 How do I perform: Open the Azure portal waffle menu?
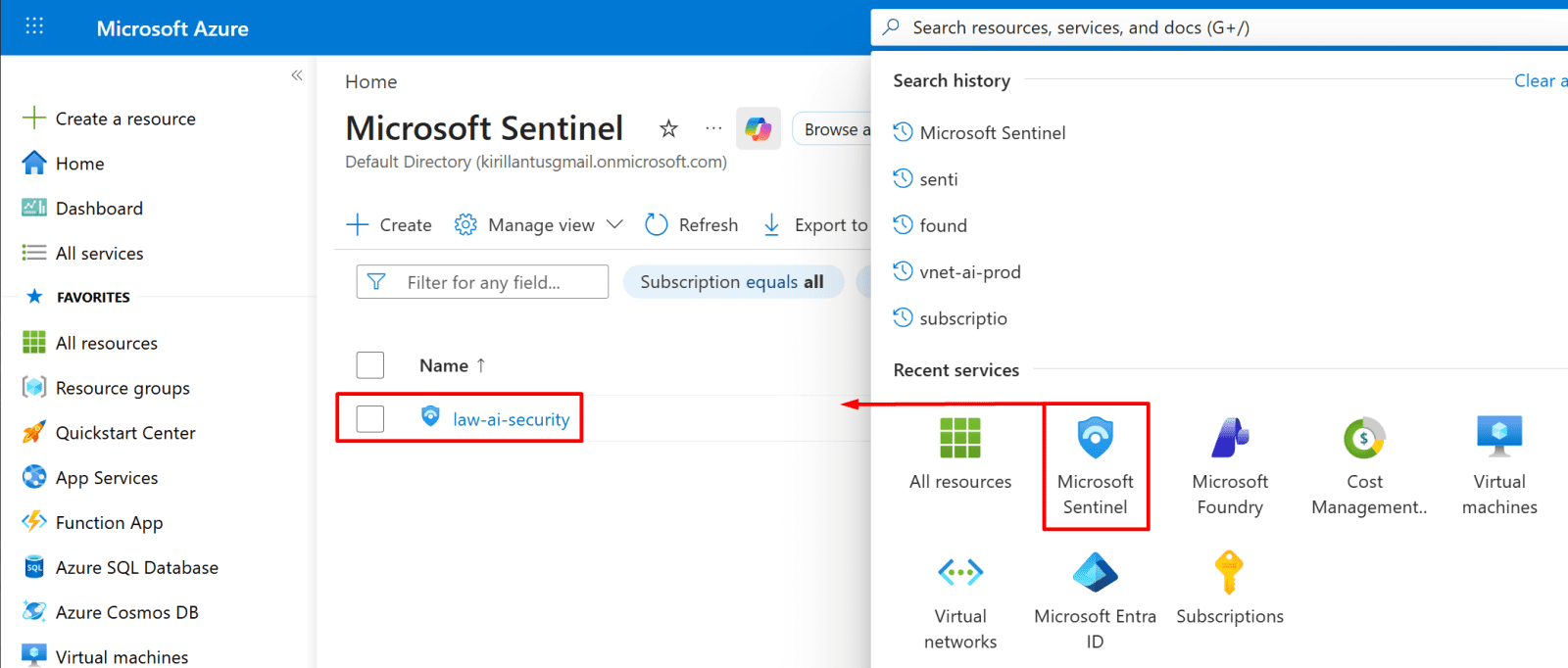(x=34, y=26)
